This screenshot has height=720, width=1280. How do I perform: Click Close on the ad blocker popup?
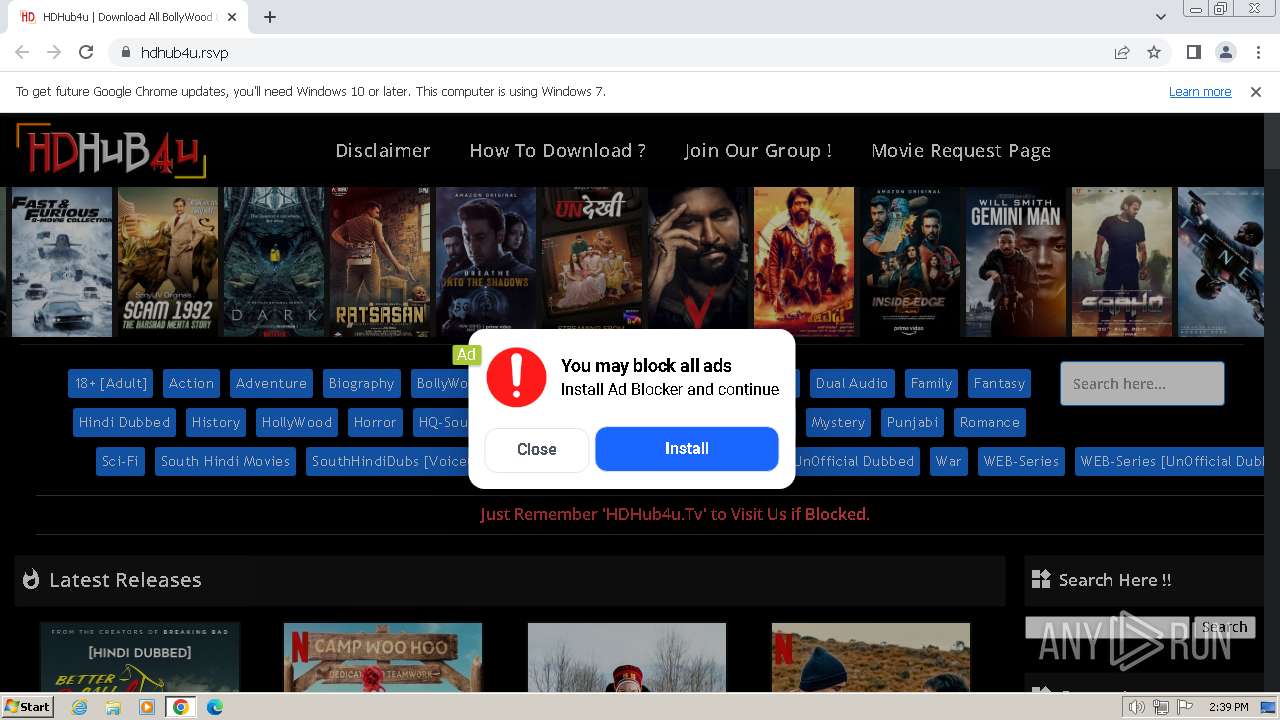pos(537,449)
